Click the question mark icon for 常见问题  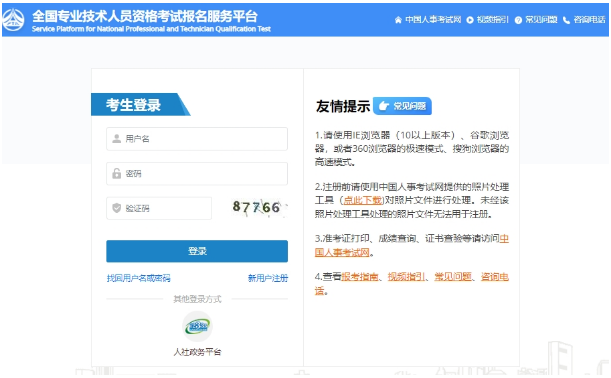coord(518,20)
